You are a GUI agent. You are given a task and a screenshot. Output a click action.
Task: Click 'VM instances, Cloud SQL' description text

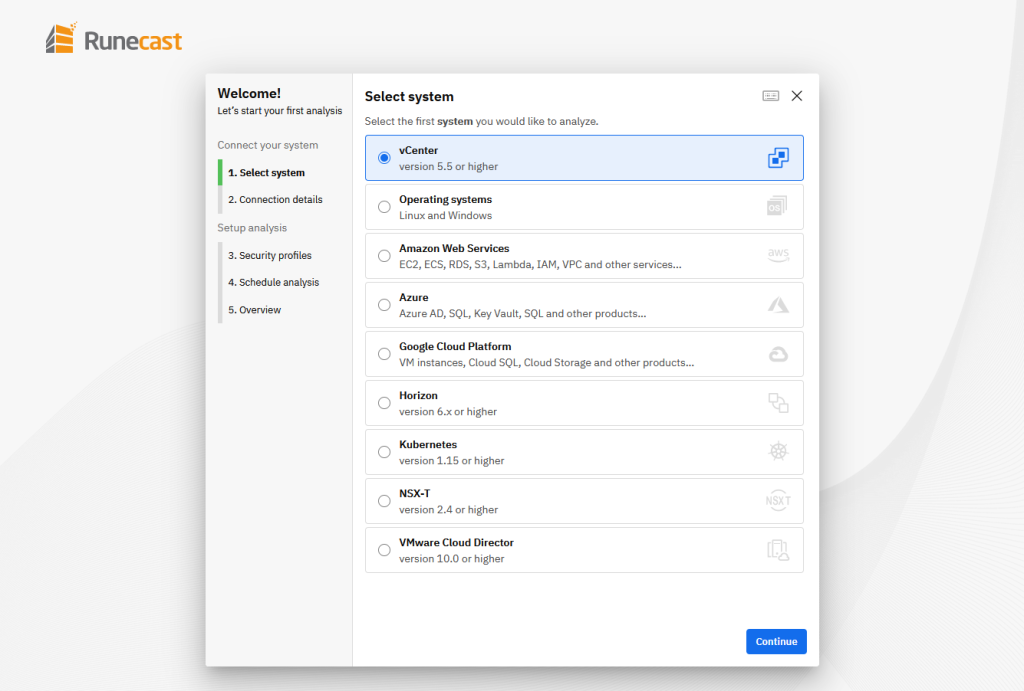[547, 362]
